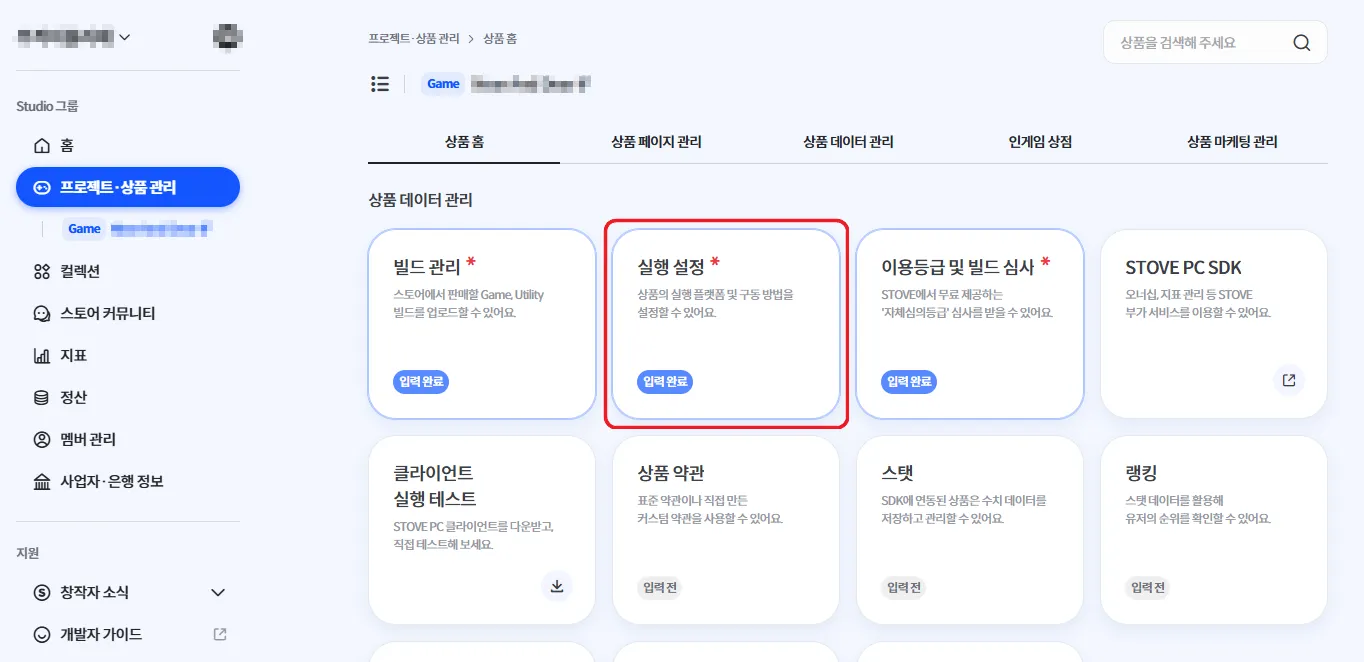Screen dimensions: 1364x662
Task: Open the 실행 설정 card
Action: coord(726,324)
